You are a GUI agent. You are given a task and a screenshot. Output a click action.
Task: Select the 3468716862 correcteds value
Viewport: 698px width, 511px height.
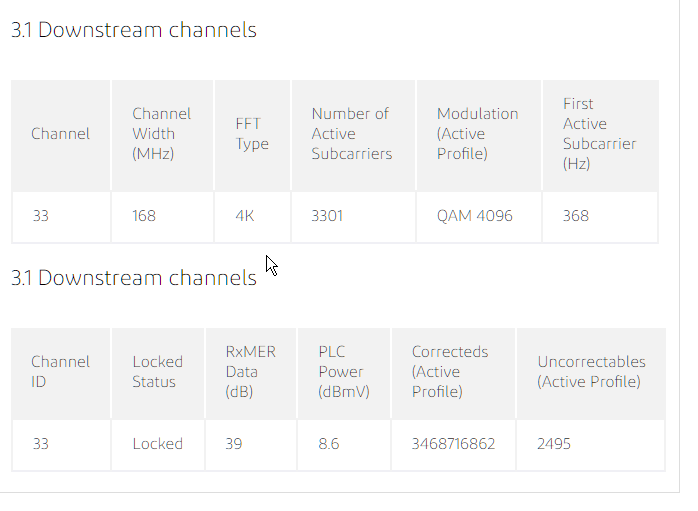coord(453,444)
